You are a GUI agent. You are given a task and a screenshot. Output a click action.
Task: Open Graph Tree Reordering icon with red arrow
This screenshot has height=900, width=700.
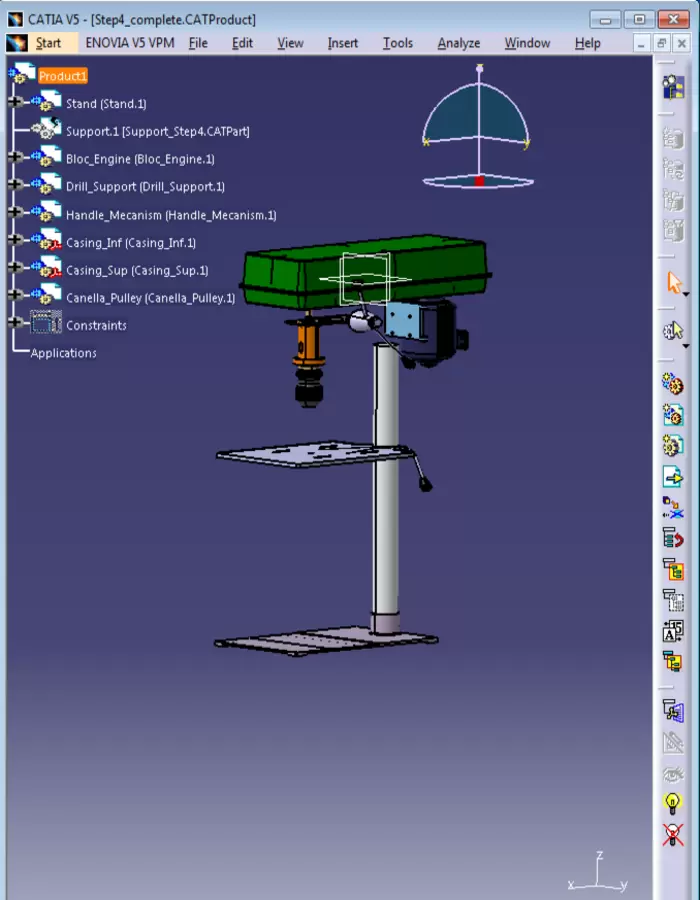[x=673, y=538]
